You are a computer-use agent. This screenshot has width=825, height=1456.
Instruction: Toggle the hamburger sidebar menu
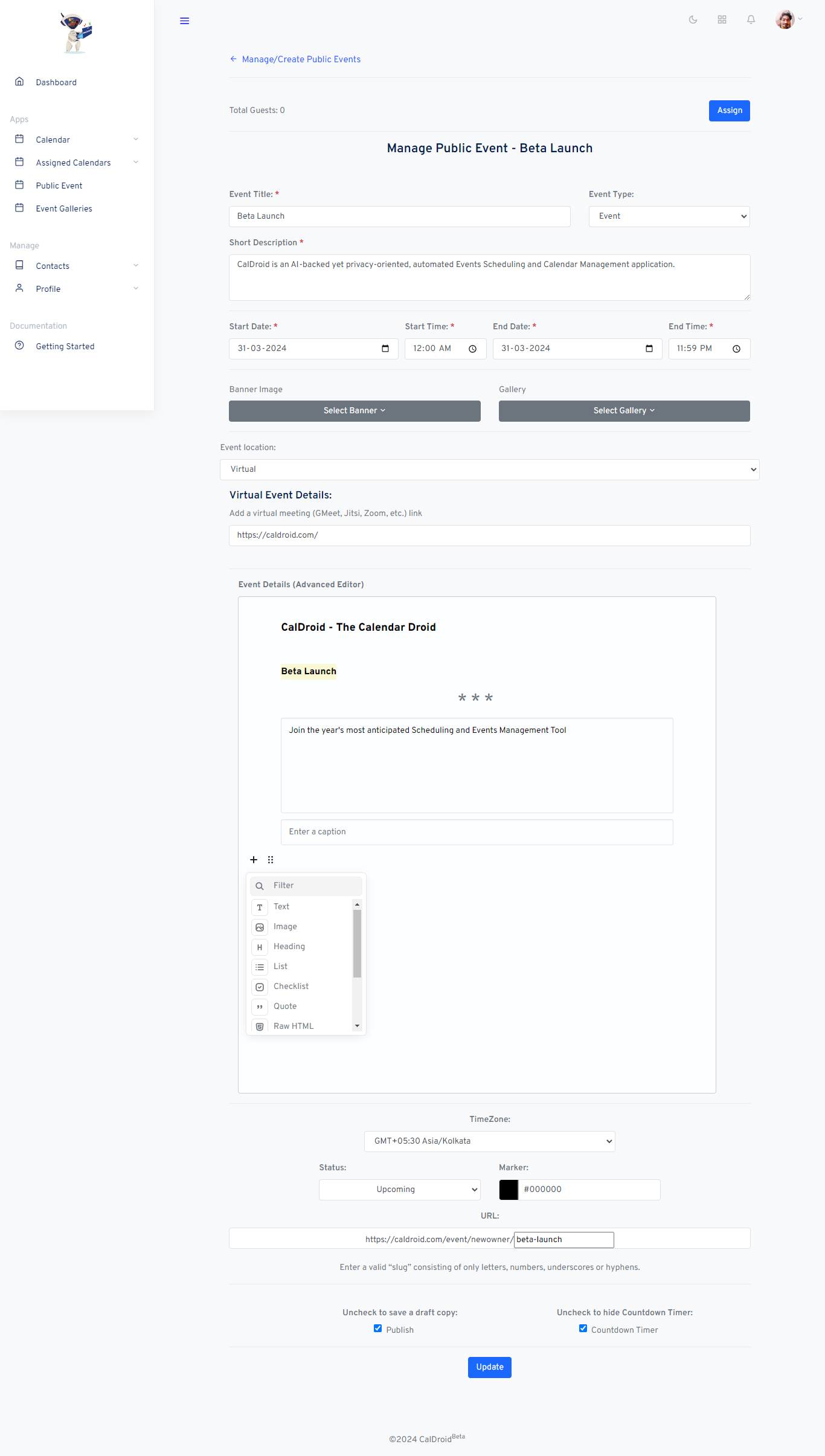[185, 21]
